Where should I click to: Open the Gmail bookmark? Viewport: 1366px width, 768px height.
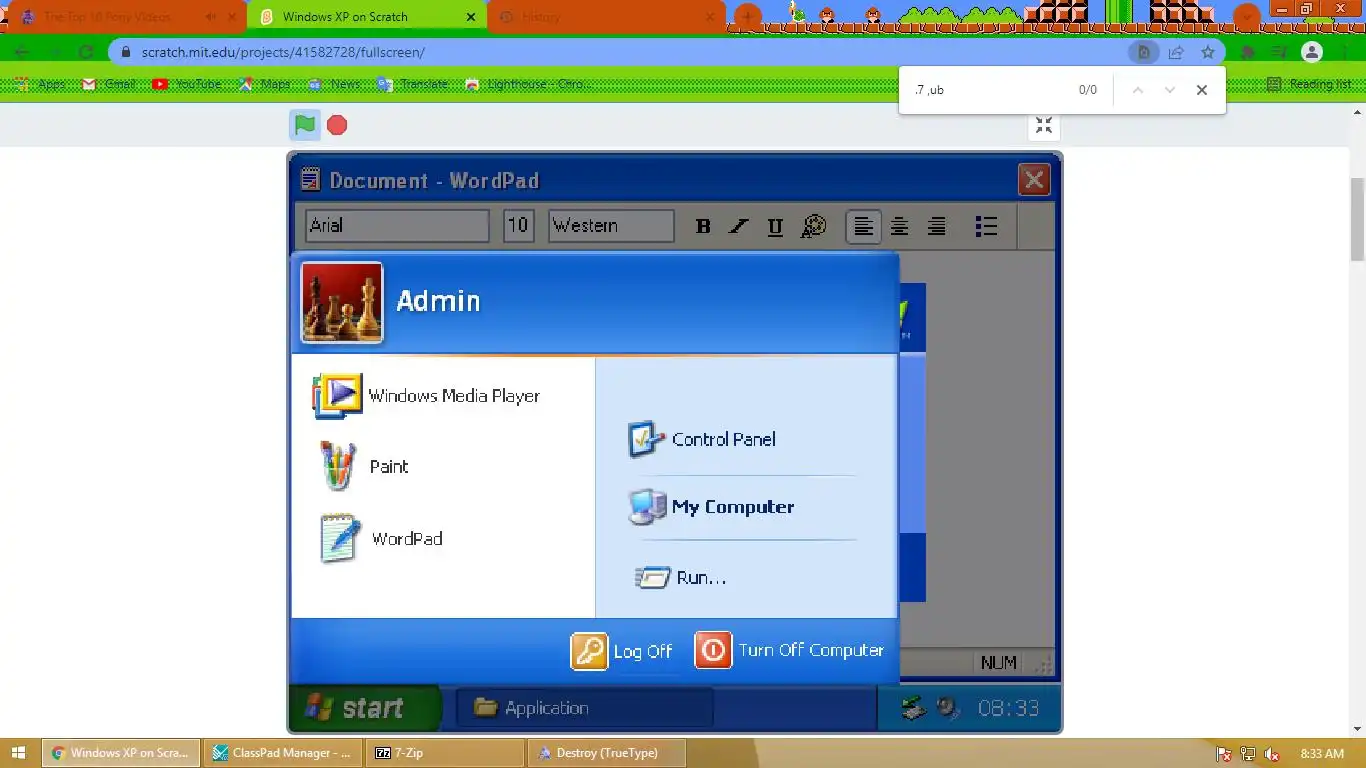coord(108,84)
